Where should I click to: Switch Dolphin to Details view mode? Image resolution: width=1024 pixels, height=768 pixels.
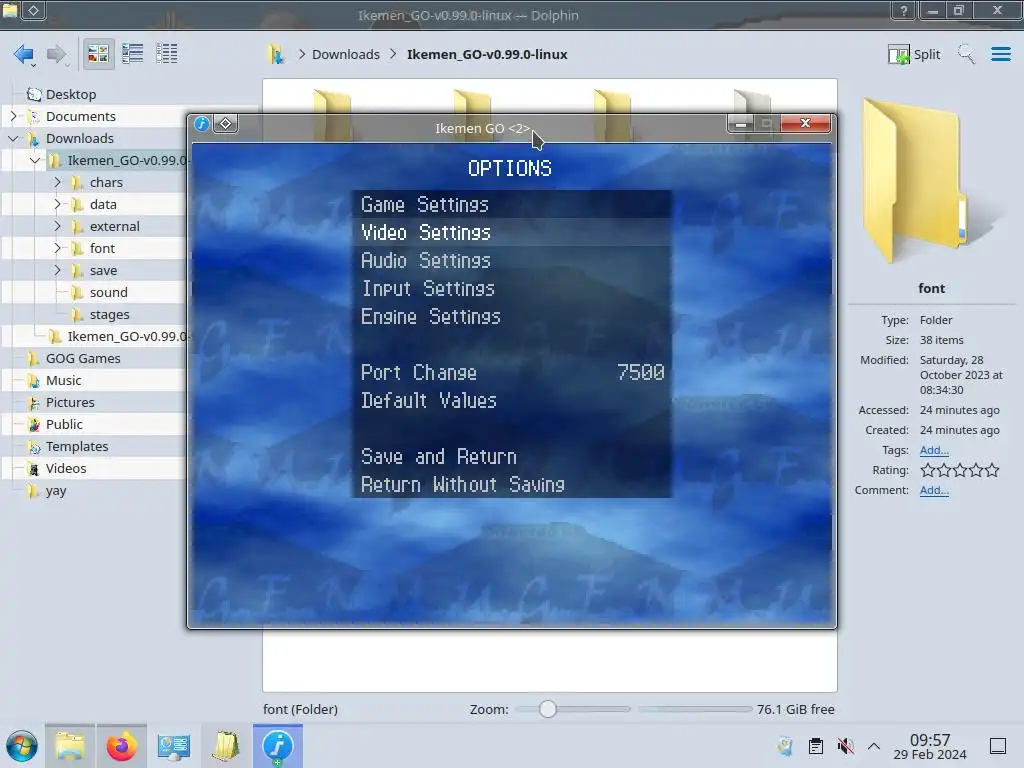coord(167,54)
